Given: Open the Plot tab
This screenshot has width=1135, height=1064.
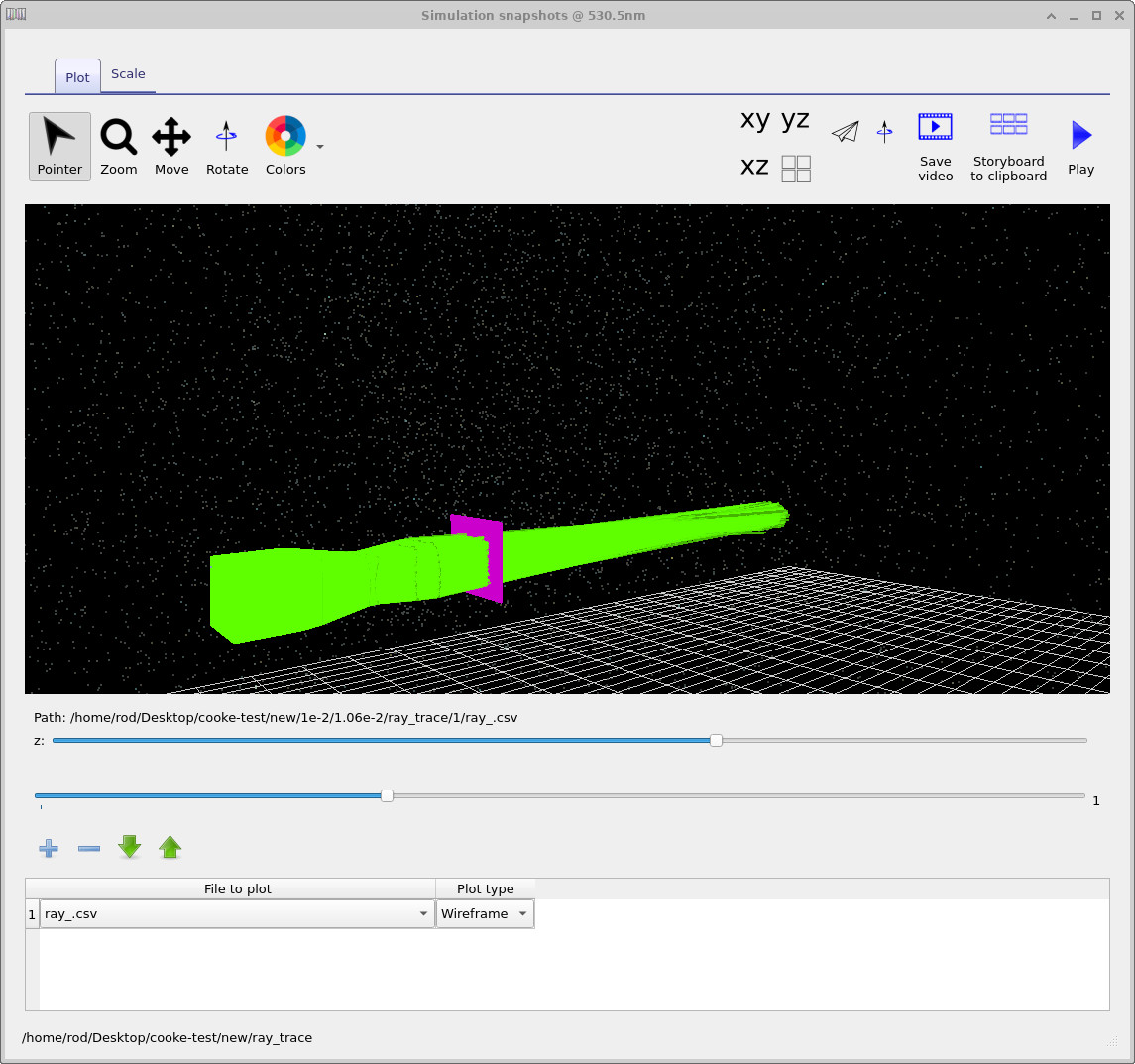Looking at the screenshot, I should [76, 75].
